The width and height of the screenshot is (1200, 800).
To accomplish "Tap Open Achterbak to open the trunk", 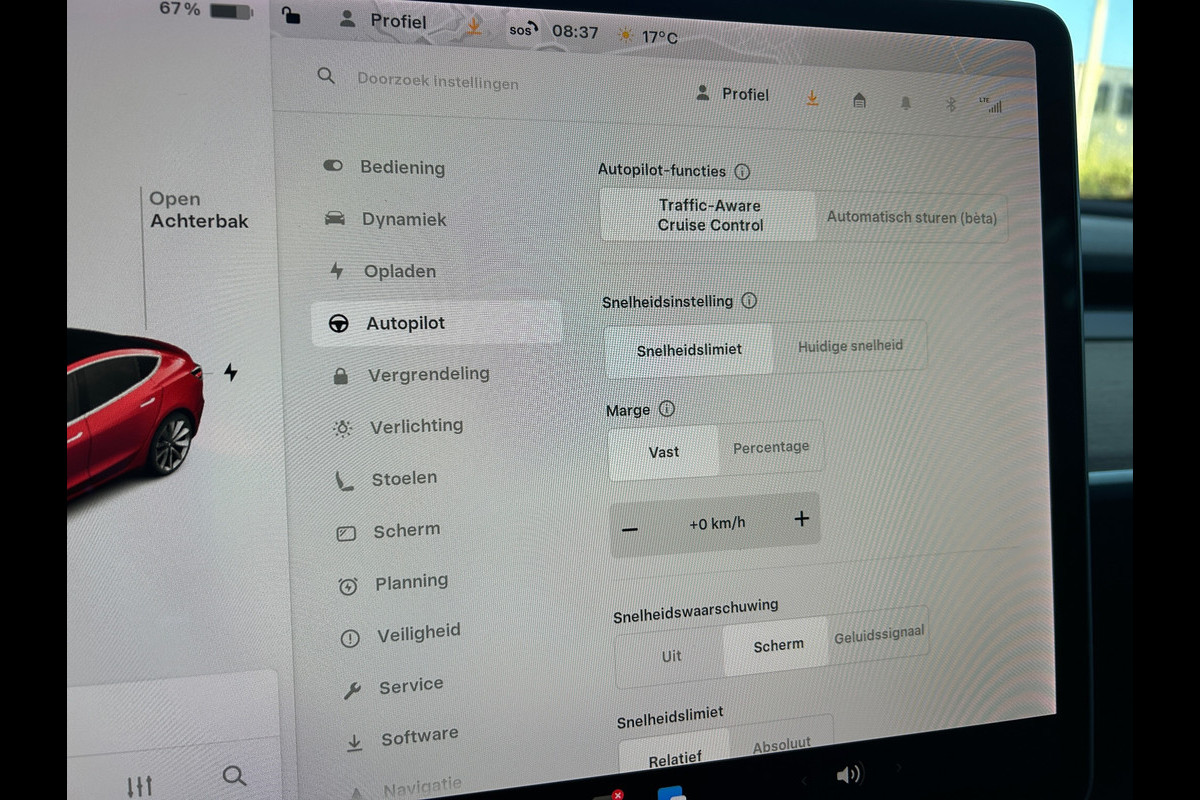I will pos(198,210).
